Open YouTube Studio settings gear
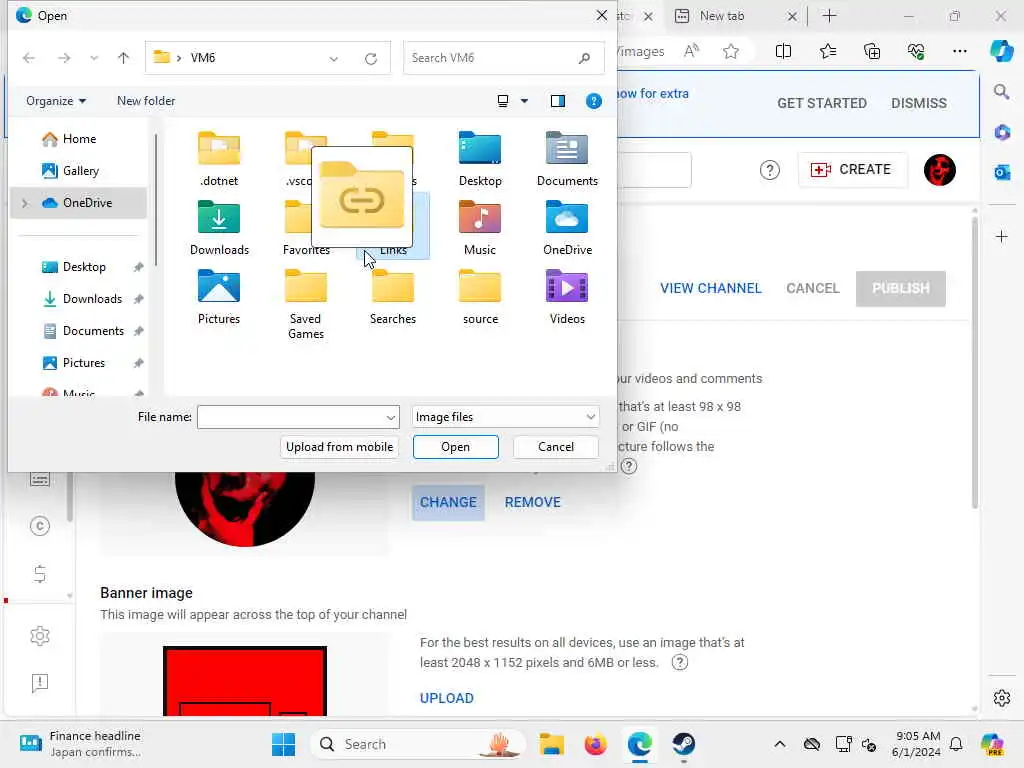The width and height of the screenshot is (1024, 768). pyautogui.click(x=40, y=636)
